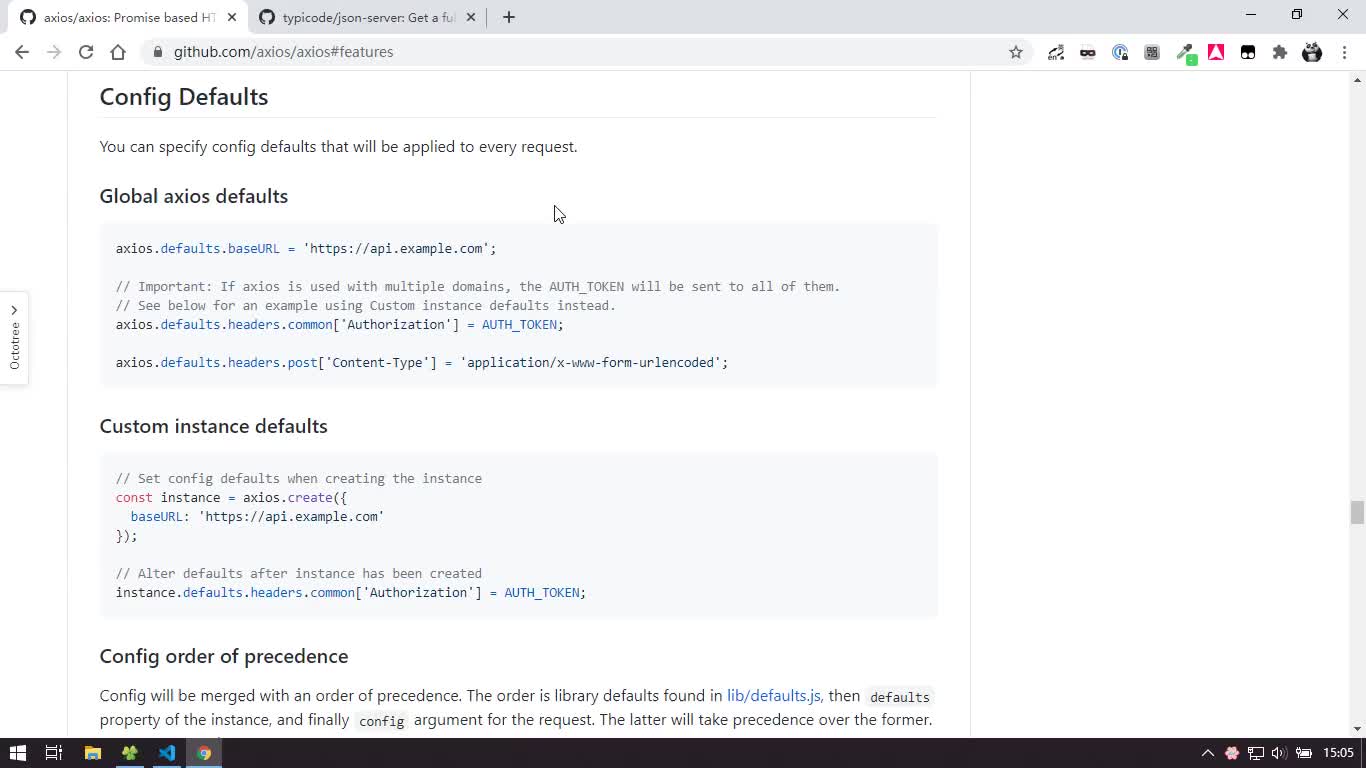Click the masked-face extension icon
This screenshot has width=1366, height=768.
click(1088, 52)
